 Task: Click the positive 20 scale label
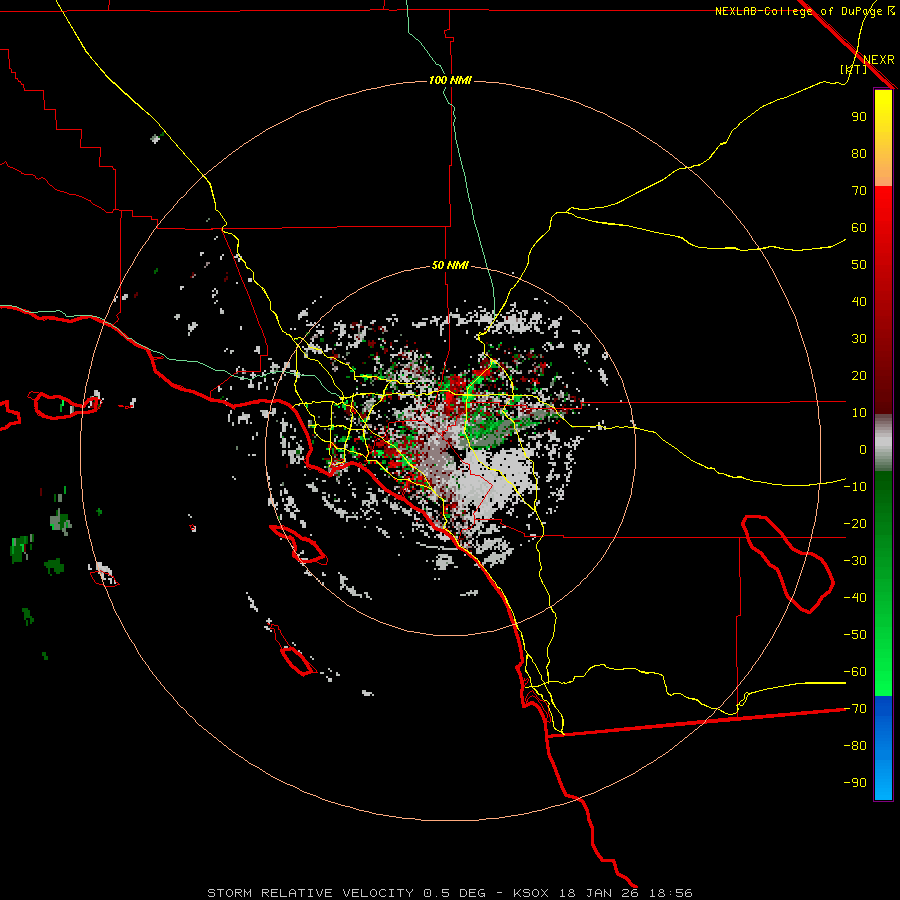859,376
